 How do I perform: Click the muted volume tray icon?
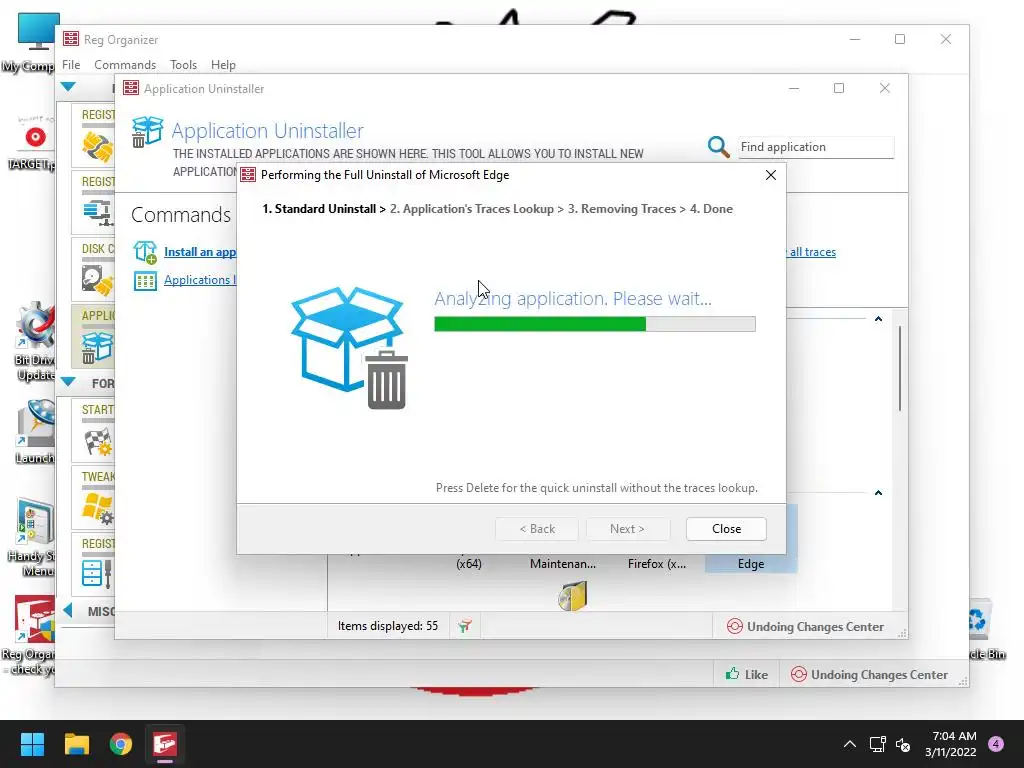[903, 744]
